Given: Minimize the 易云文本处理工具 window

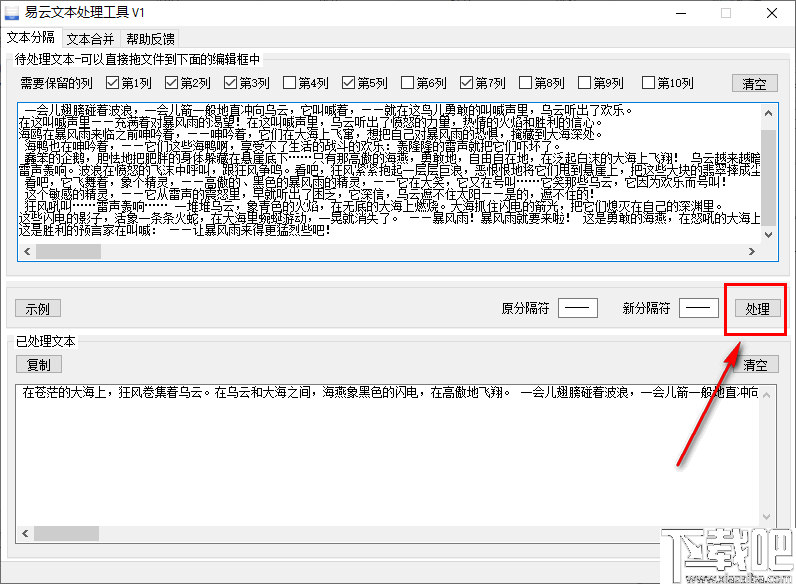Looking at the screenshot, I should 681,13.
